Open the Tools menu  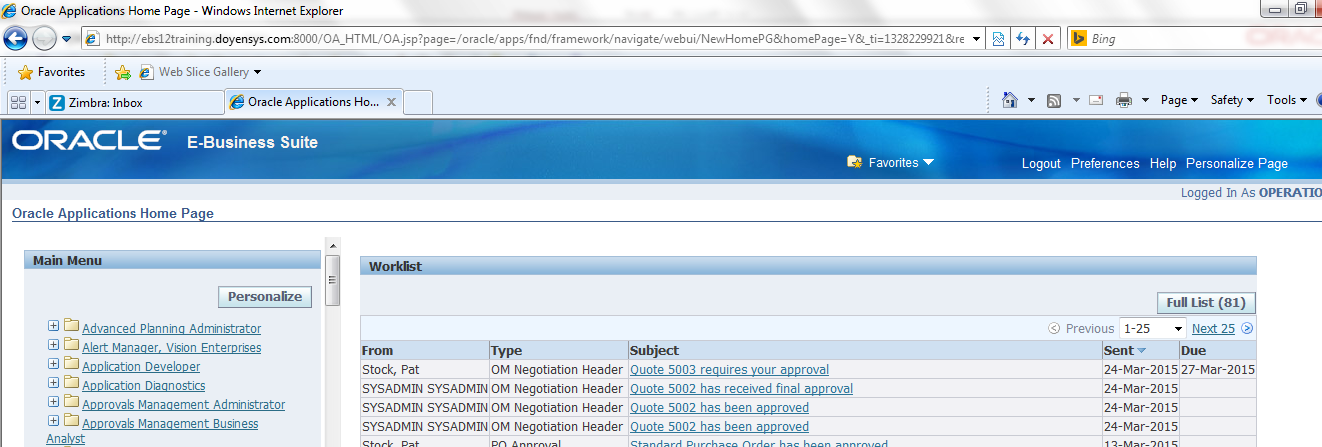(1286, 100)
